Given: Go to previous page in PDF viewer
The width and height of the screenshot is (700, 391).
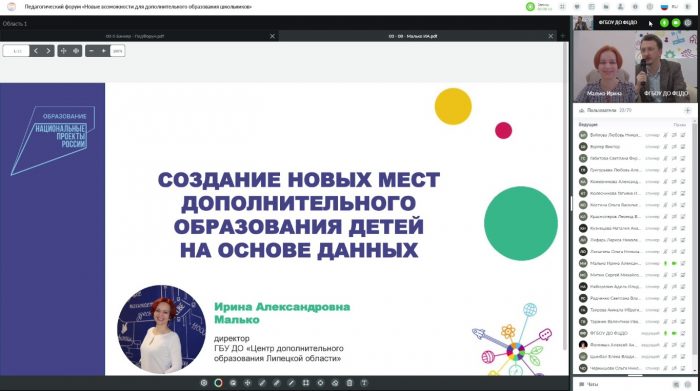Looking at the screenshot, I should [36, 51].
